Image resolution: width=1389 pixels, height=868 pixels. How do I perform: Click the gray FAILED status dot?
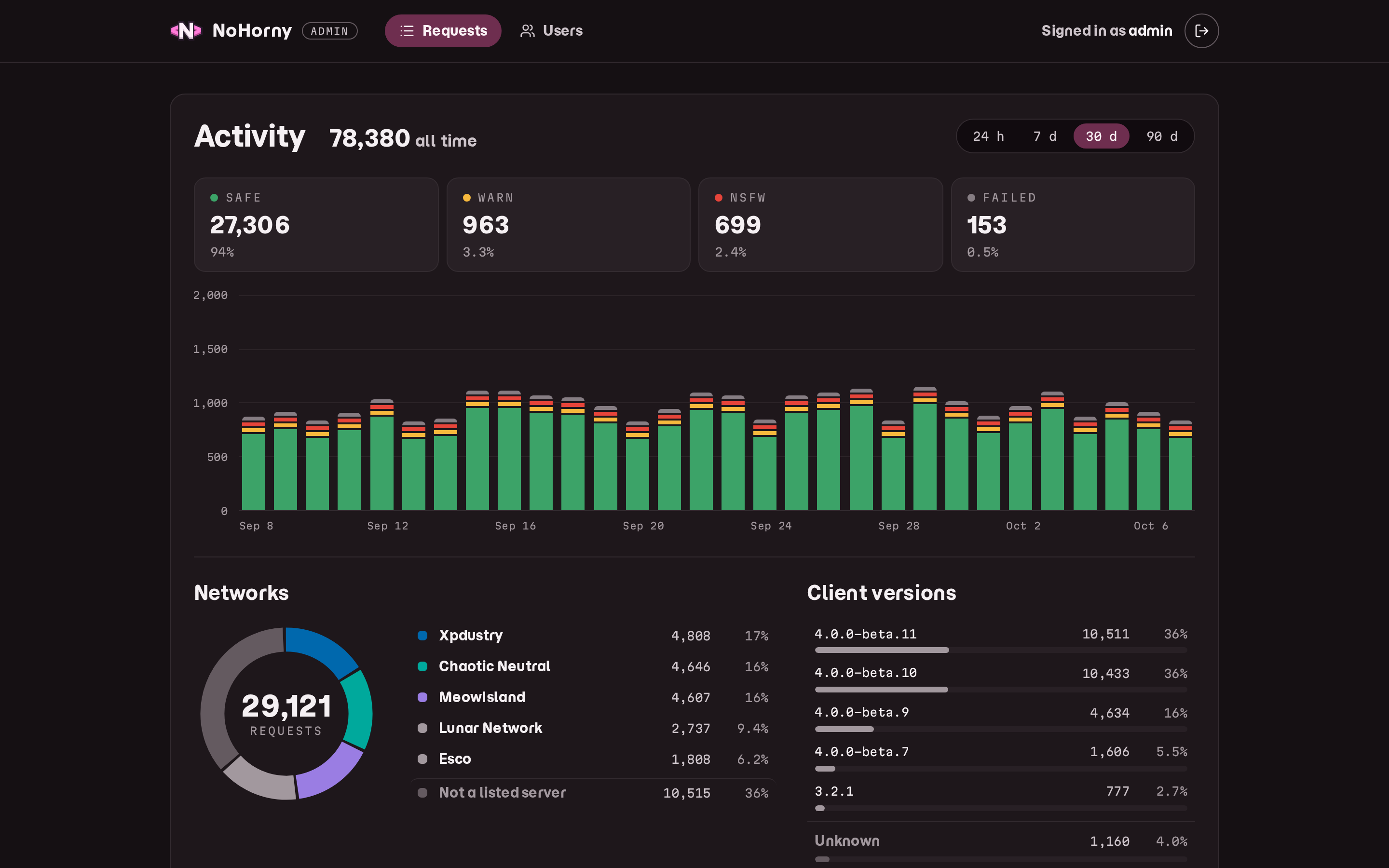pos(971,198)
